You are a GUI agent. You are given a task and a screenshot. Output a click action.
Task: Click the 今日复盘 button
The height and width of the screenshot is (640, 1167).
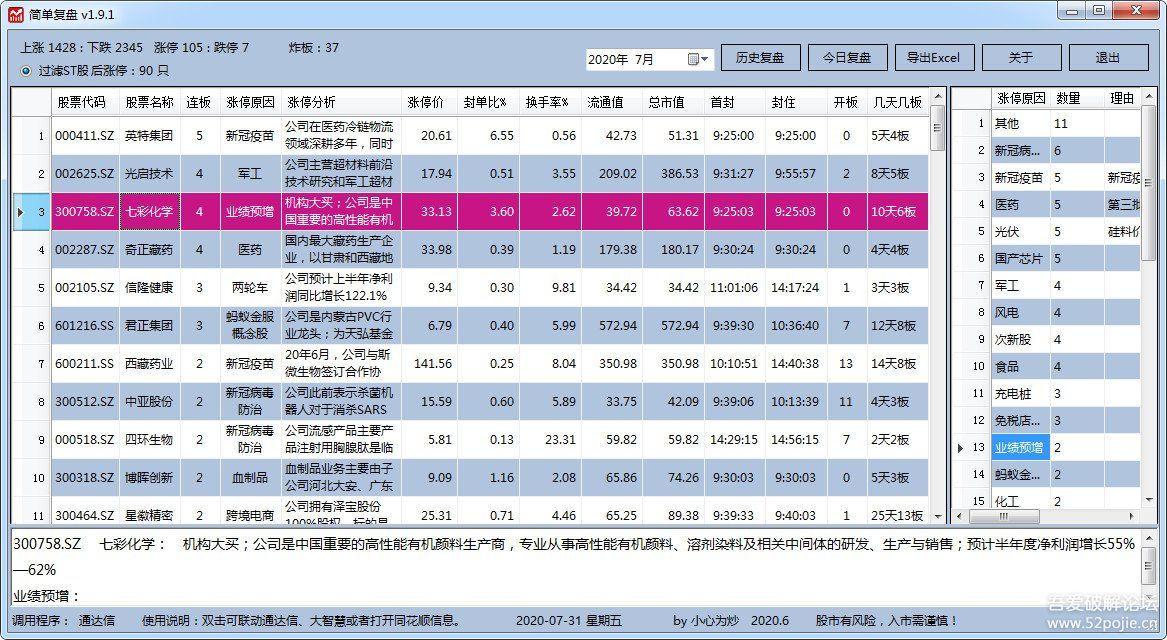pos(848,58)
